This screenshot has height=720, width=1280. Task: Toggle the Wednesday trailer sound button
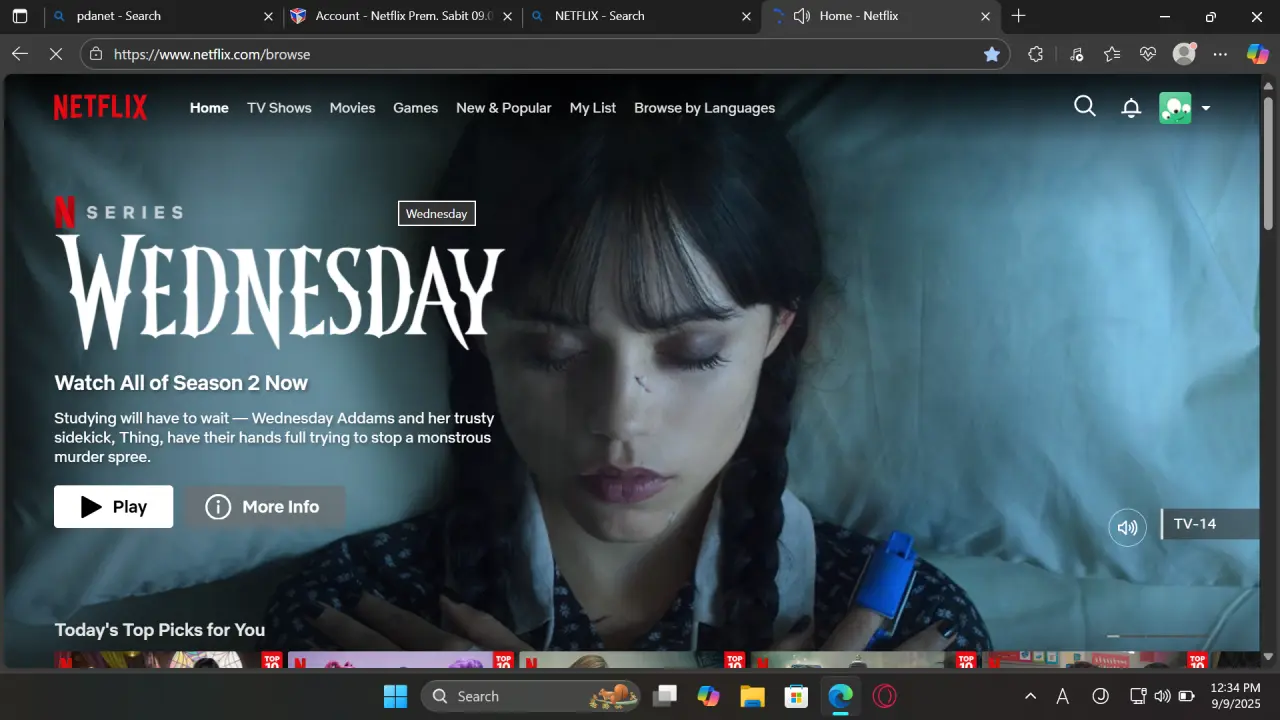(x=1128, y=527)
